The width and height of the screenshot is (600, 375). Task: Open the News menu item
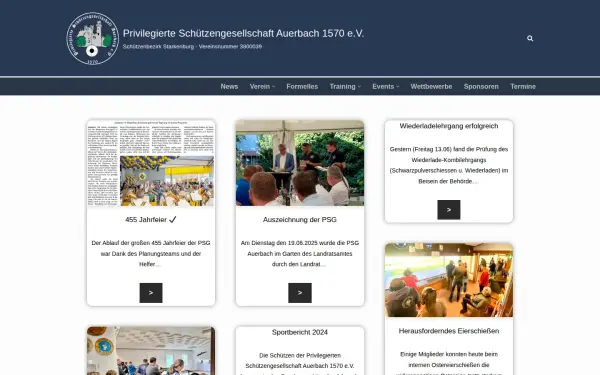click(x=229, y=86)
